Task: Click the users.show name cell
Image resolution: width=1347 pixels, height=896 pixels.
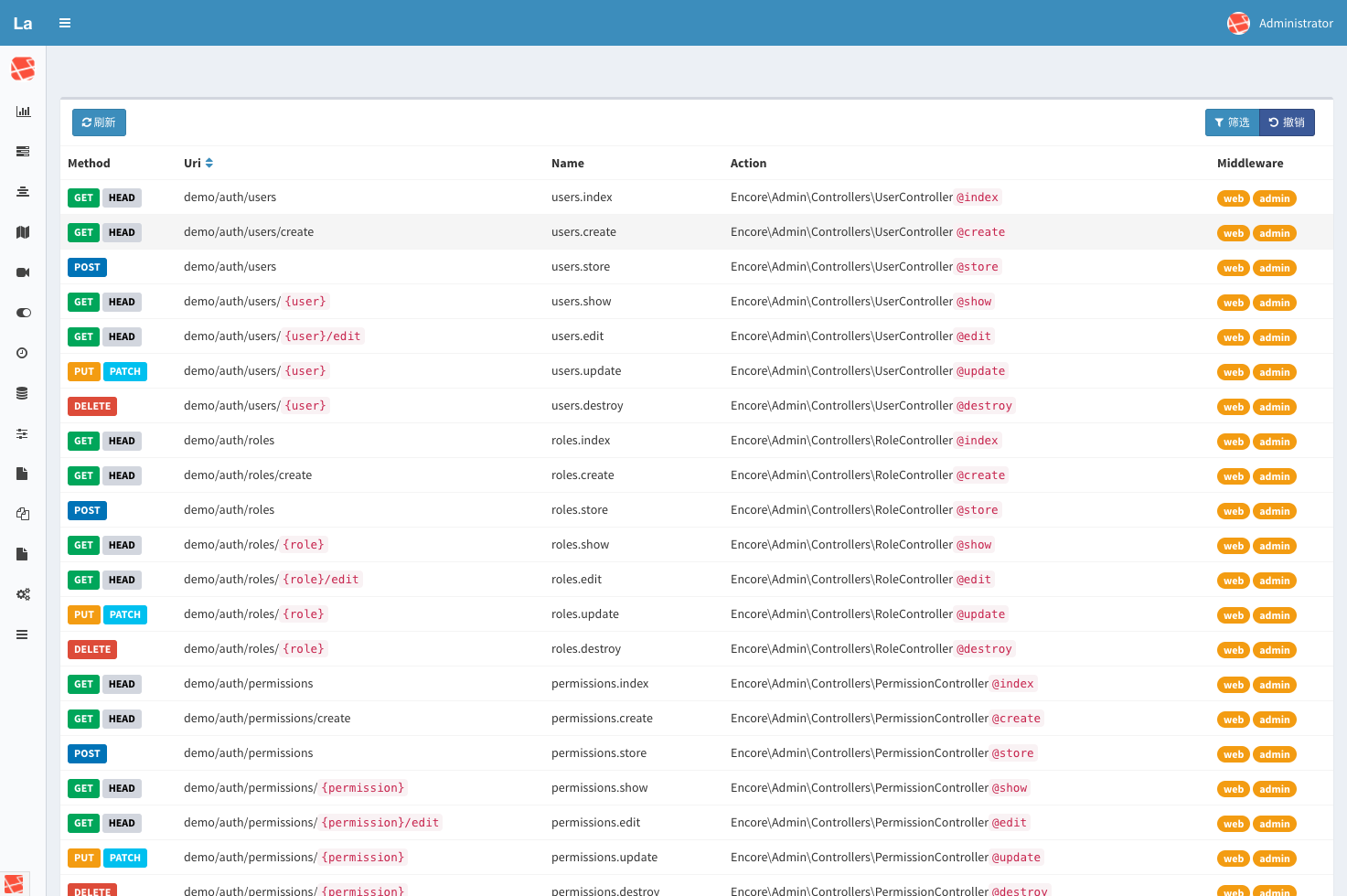Action: click(582, 302)
